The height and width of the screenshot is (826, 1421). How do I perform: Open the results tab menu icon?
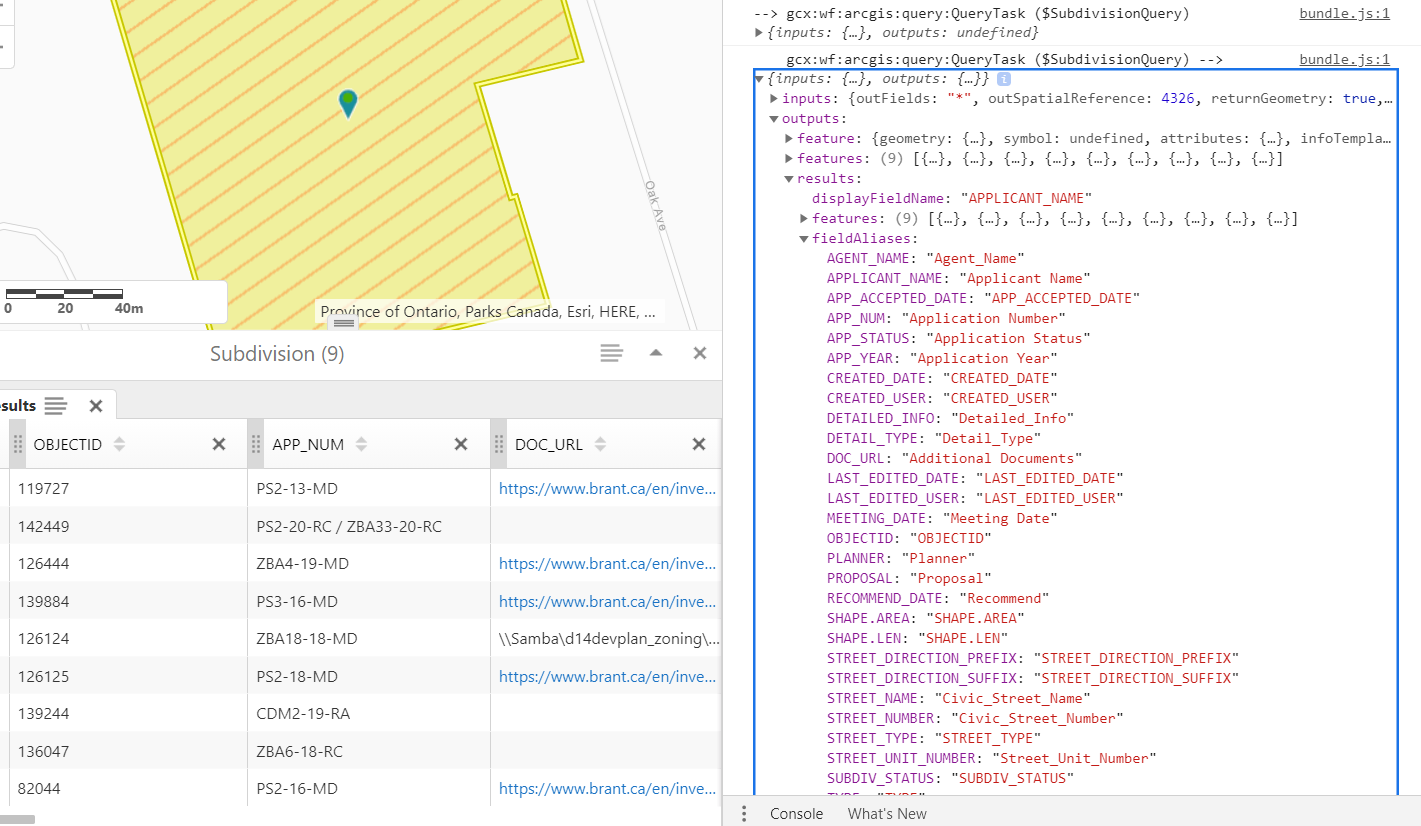click(56, 405)
